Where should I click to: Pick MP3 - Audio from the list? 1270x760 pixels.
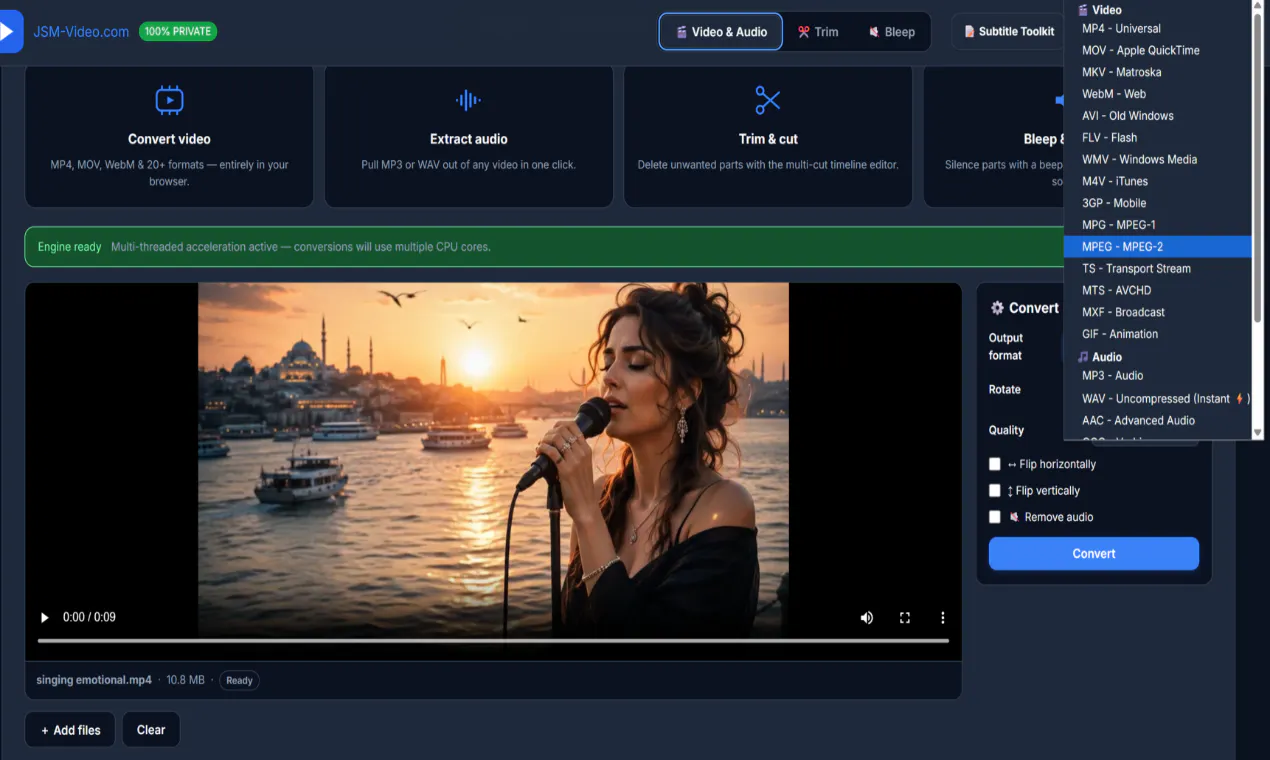pyautogui.click(x=1158, y=376)
